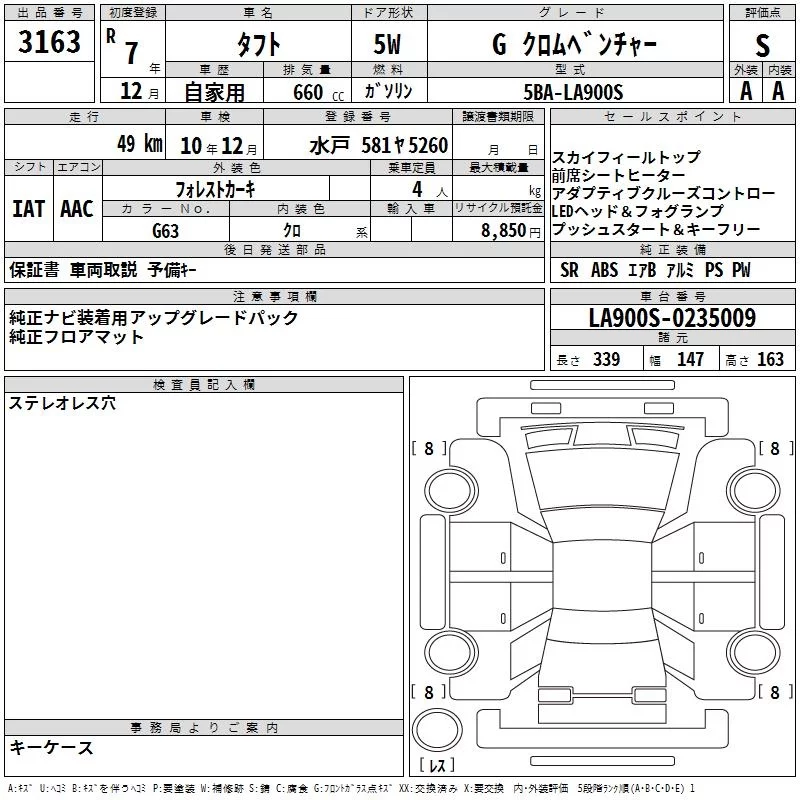800x800 pixels.
Task: Click the spare tire circle above レス
Action: pos(437,729)
